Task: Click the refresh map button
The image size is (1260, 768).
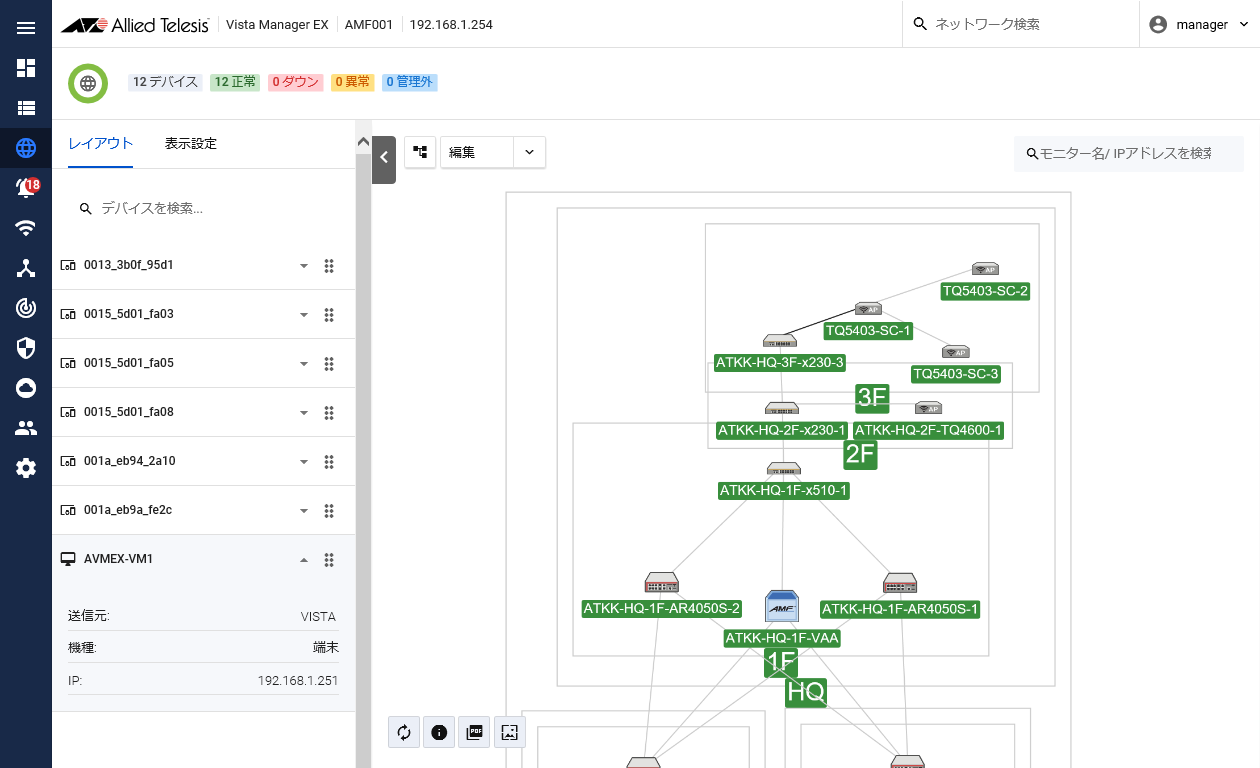Action: [x=404, y=732]
